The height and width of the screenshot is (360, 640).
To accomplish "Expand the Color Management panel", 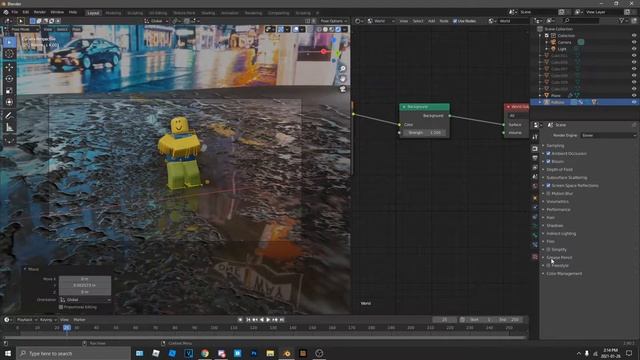I will tap(564, 274).
